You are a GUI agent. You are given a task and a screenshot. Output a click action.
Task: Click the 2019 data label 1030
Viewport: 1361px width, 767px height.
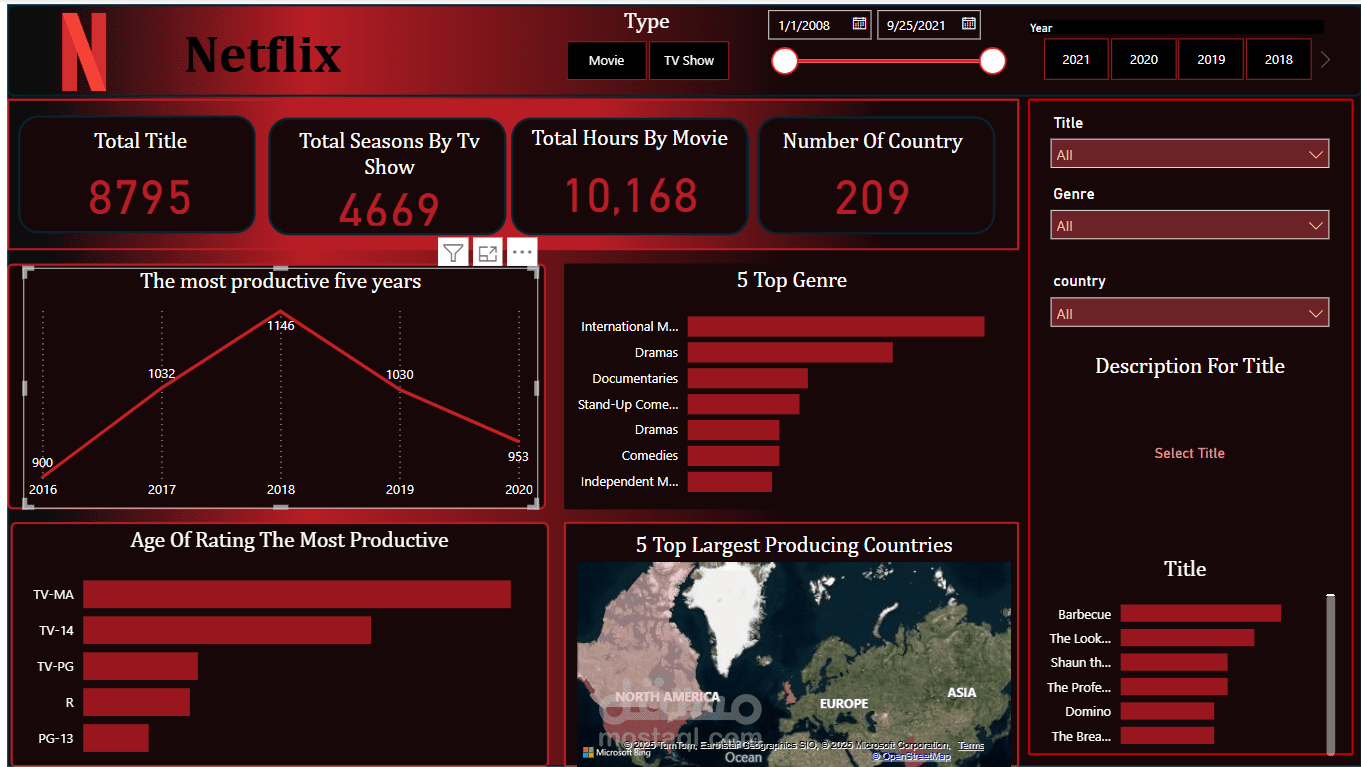(400, 374)
